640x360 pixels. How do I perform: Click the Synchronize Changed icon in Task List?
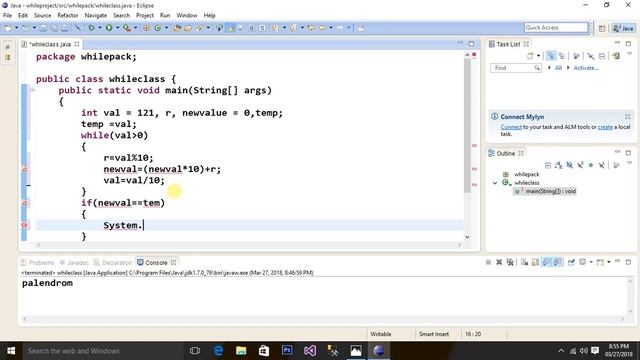616,56
